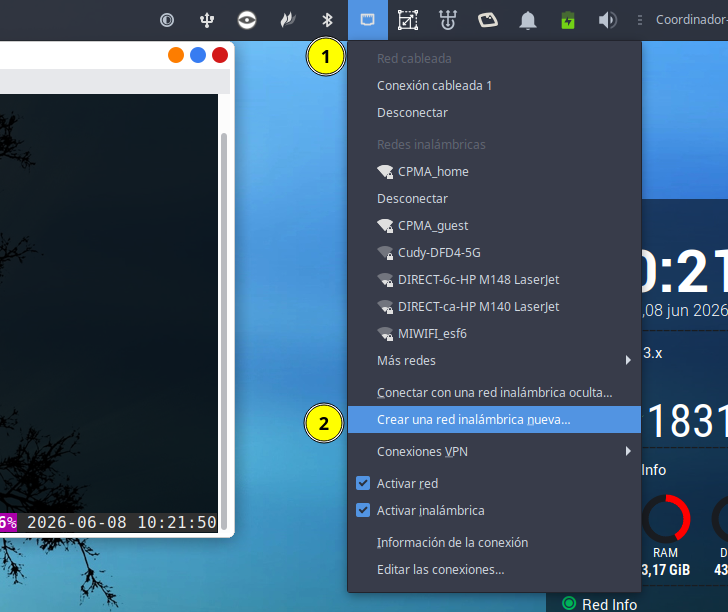Click the 3,17 GiB RAM value
This screenshot has height=612, width=728.
tap(666, 570)
